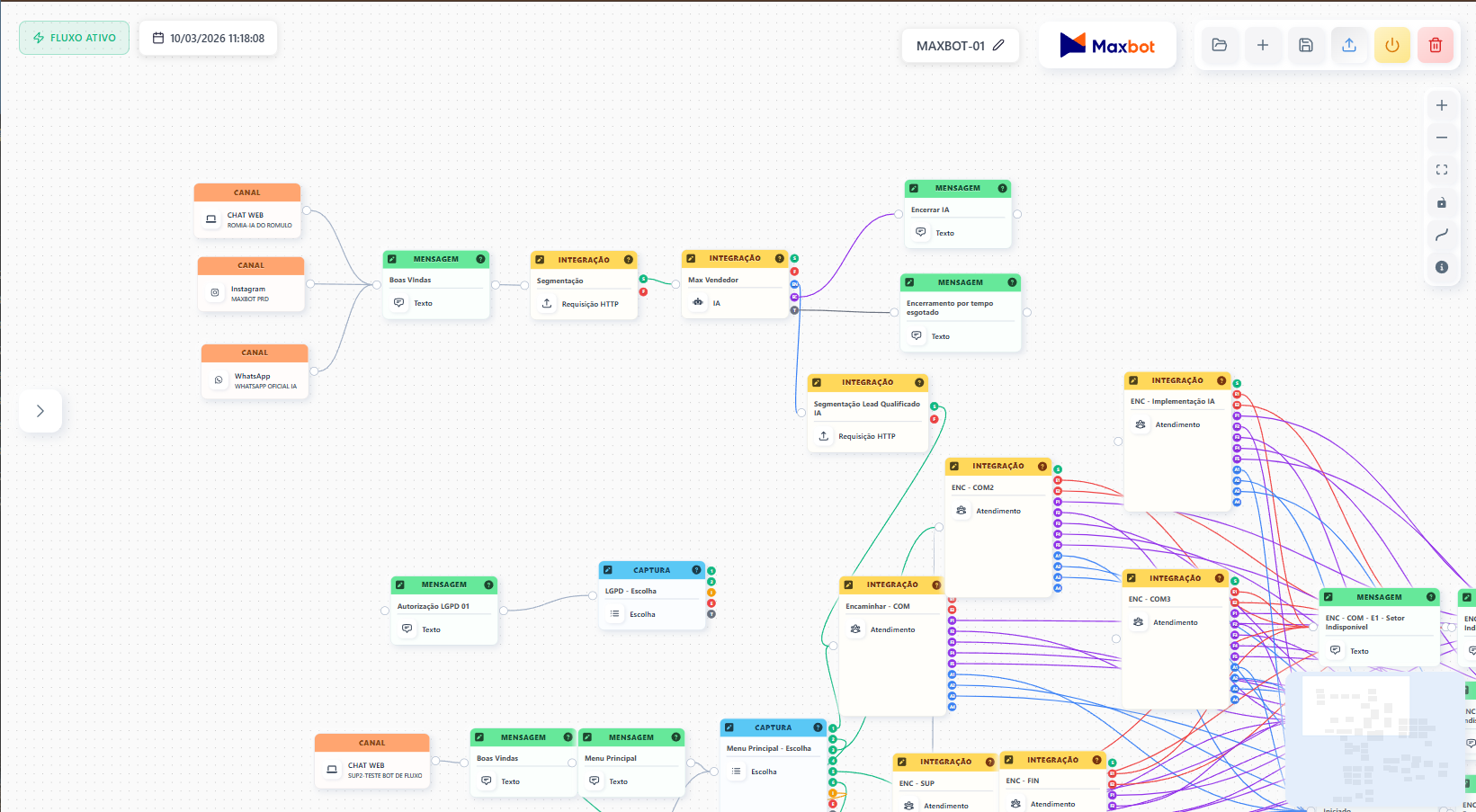Toggle the canvas lock icon

1442,202
